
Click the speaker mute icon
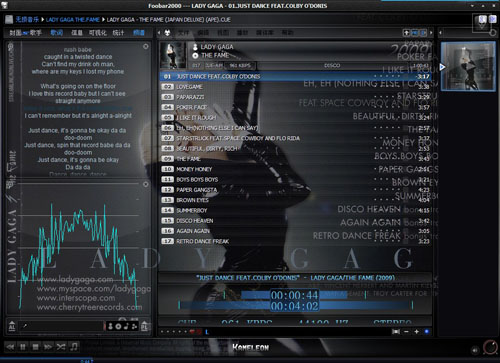tap(475, 350)
